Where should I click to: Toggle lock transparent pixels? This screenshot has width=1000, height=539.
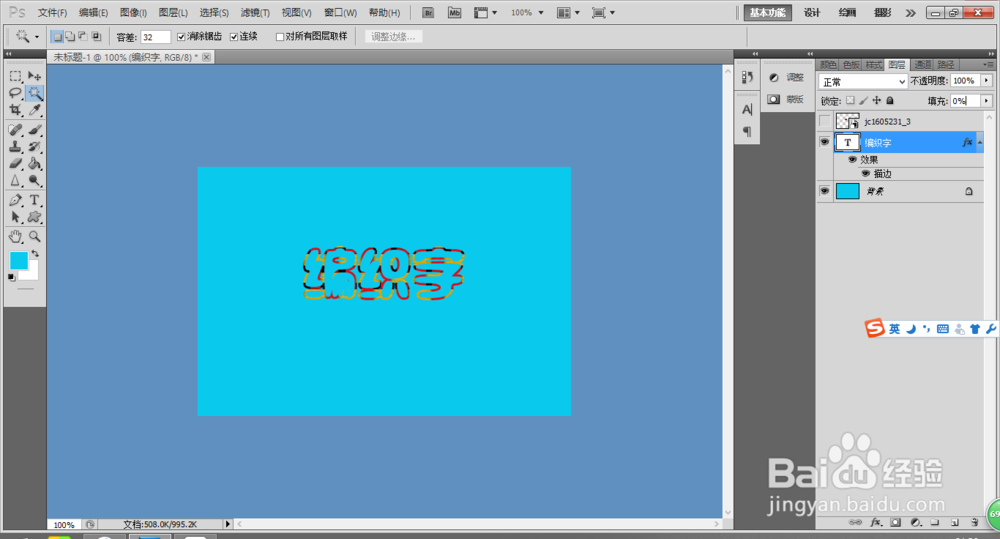850,101
